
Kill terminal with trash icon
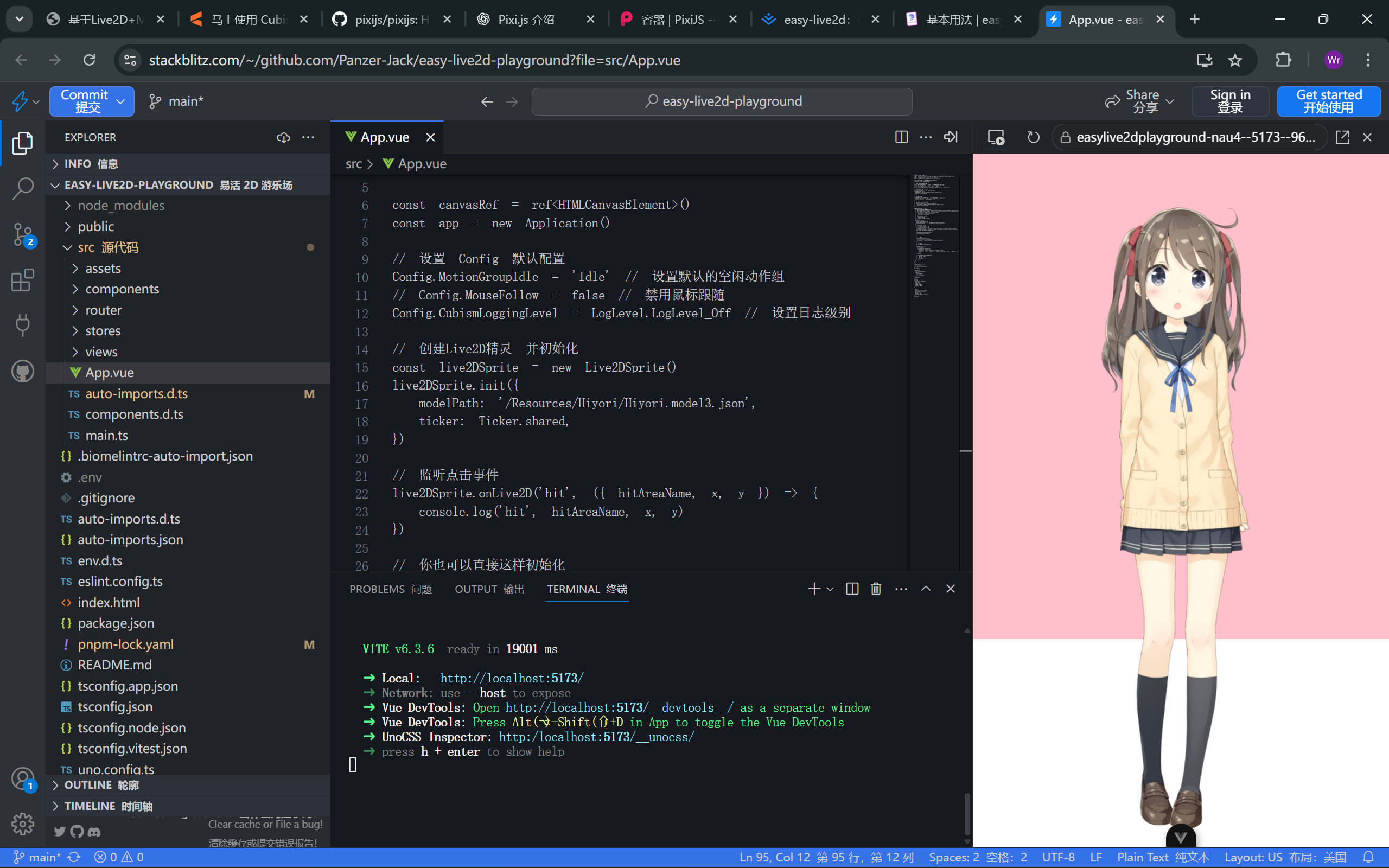876,589
